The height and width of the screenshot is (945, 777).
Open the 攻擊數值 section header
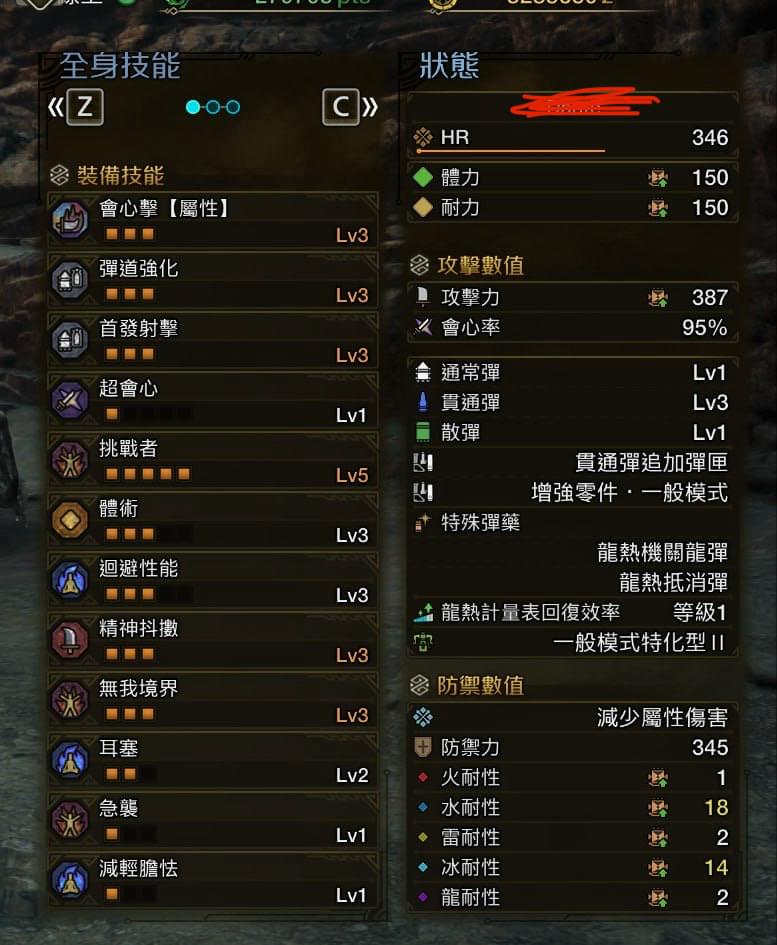(x=467, y=265)
